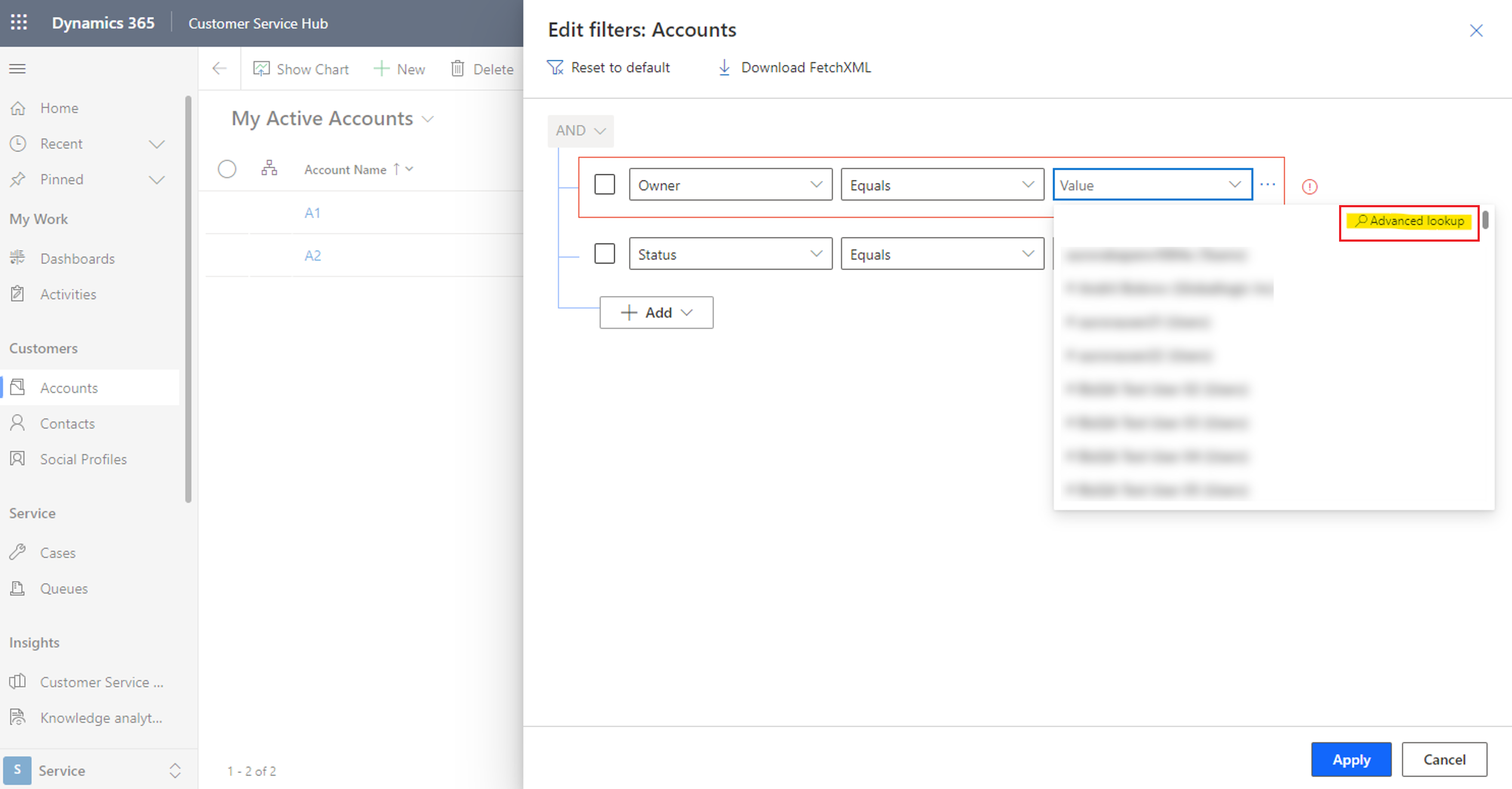
Task: Toggle the first filter row checkbox
Action: (x=604, y=184)
